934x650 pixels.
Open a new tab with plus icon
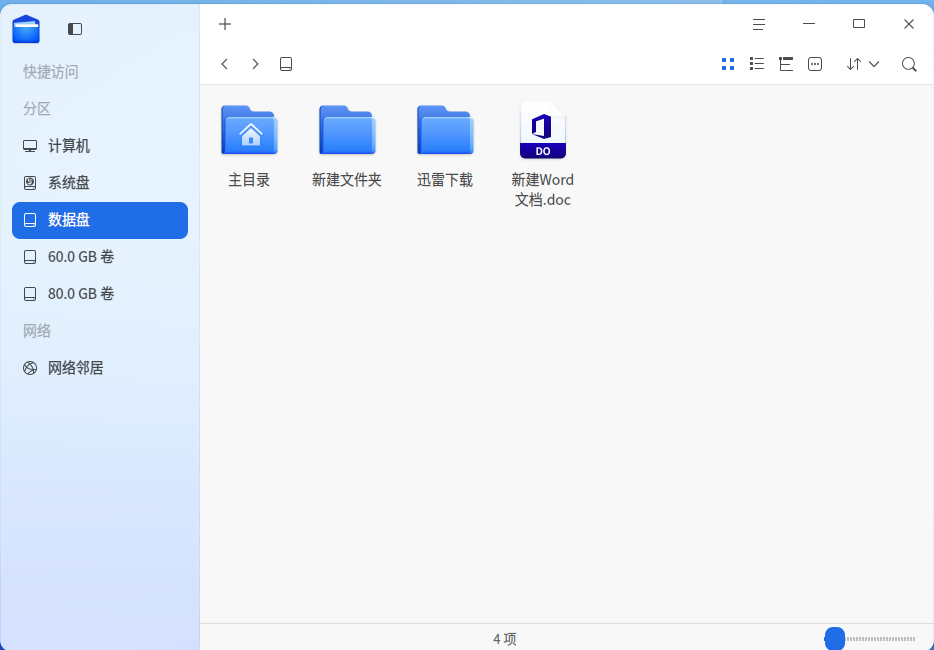click(x=225, y=24)
